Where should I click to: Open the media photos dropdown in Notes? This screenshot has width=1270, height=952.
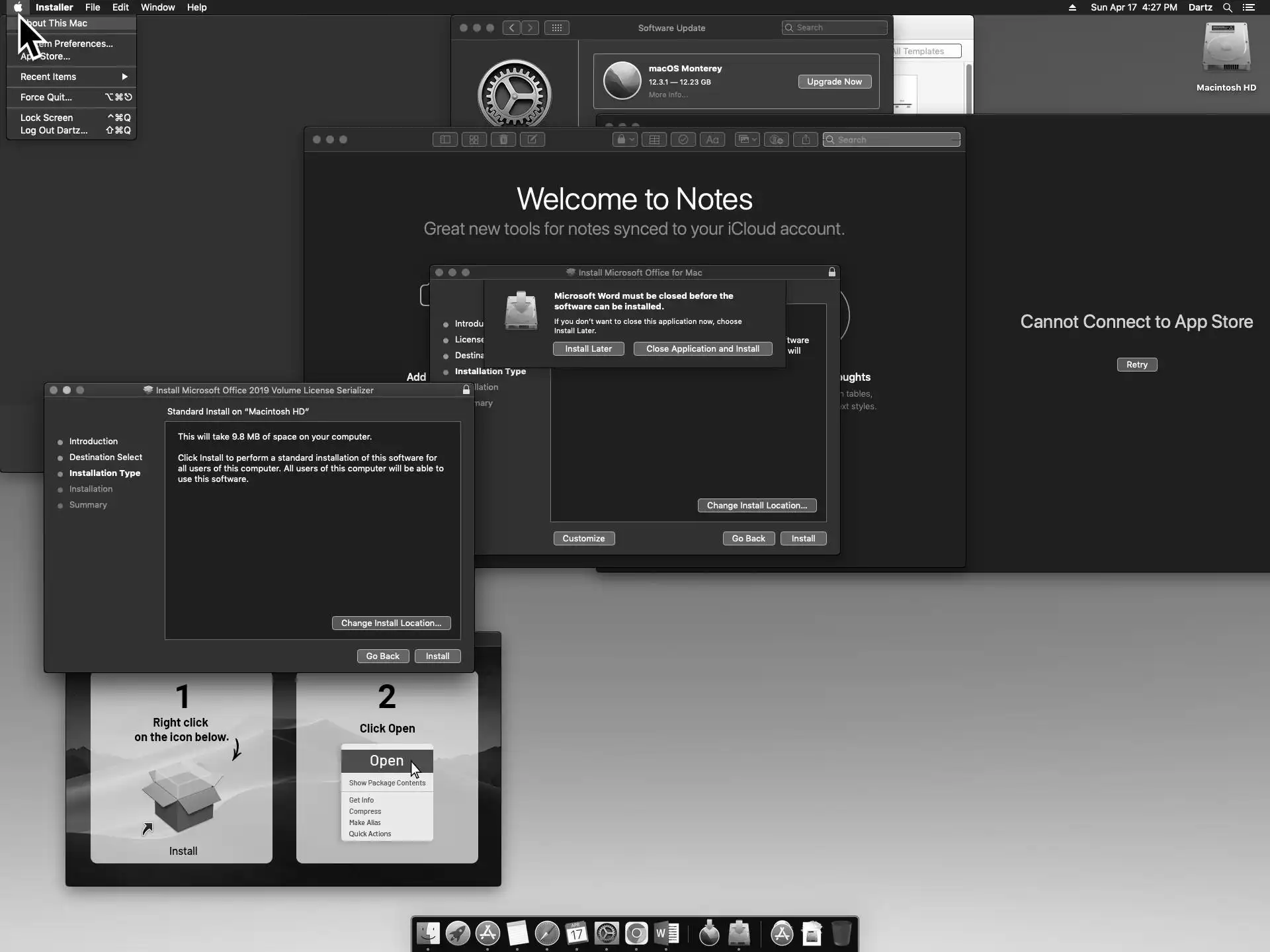(747, 139)
